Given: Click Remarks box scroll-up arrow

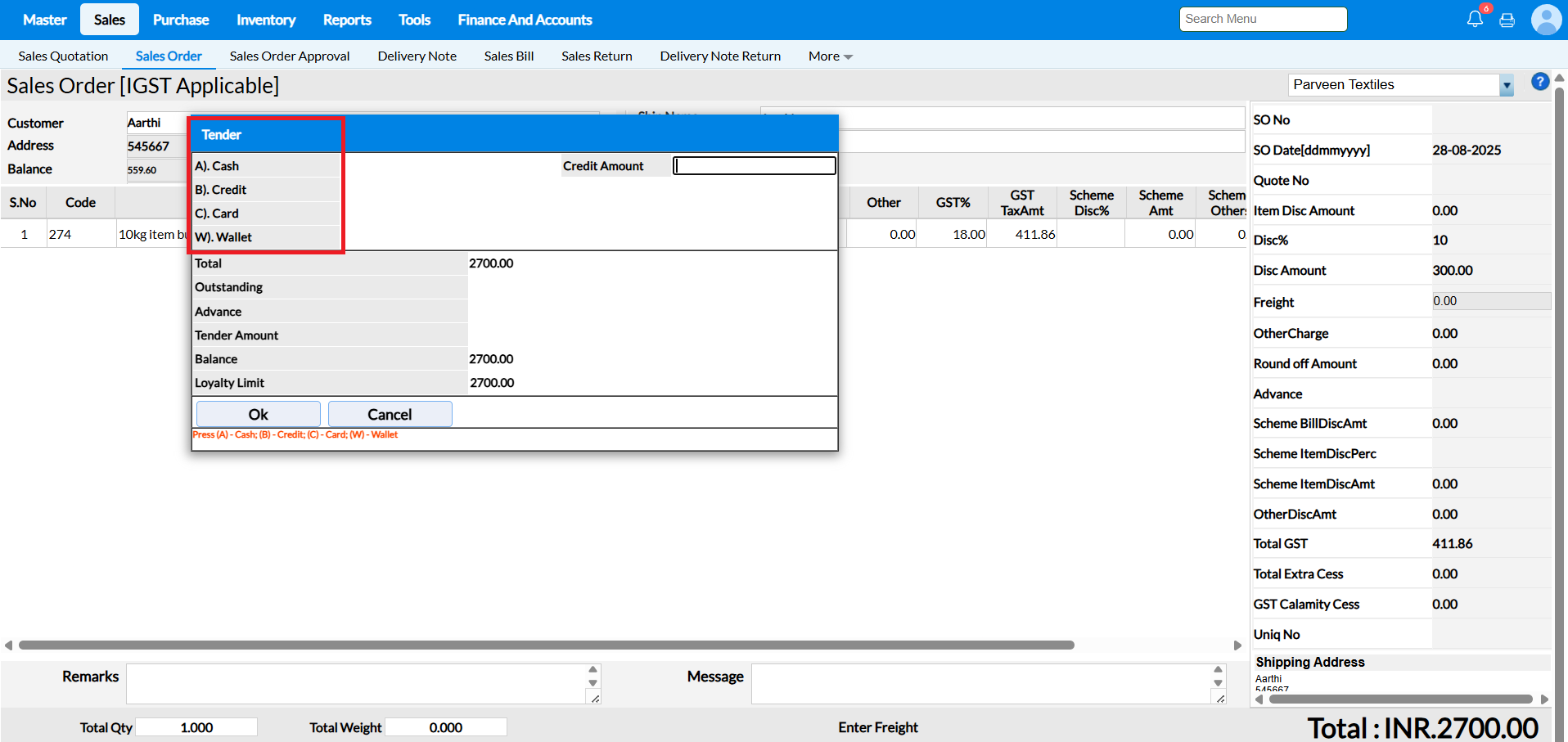Looking at the screenshot, I should (x=593, y=669).
